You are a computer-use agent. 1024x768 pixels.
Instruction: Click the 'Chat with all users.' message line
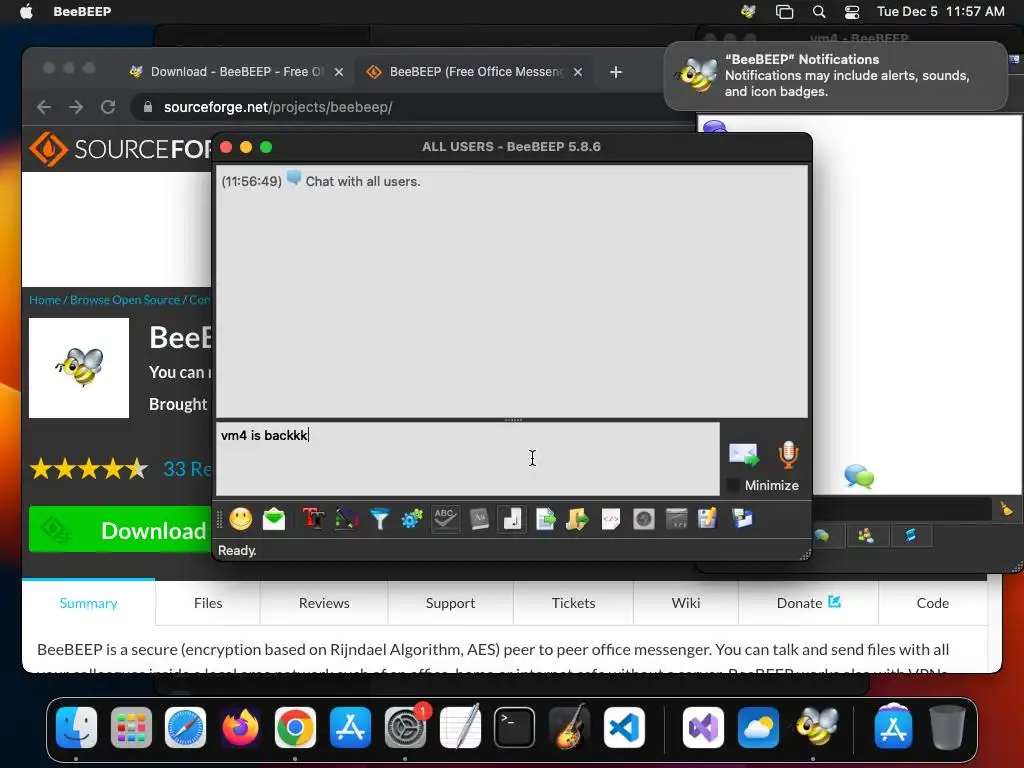point(362,182)
